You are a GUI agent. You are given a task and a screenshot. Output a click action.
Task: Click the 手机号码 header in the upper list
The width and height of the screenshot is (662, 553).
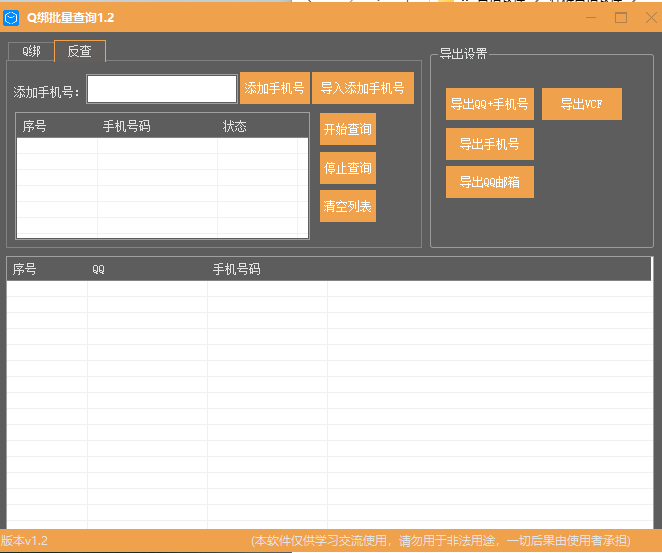(128, 126)
